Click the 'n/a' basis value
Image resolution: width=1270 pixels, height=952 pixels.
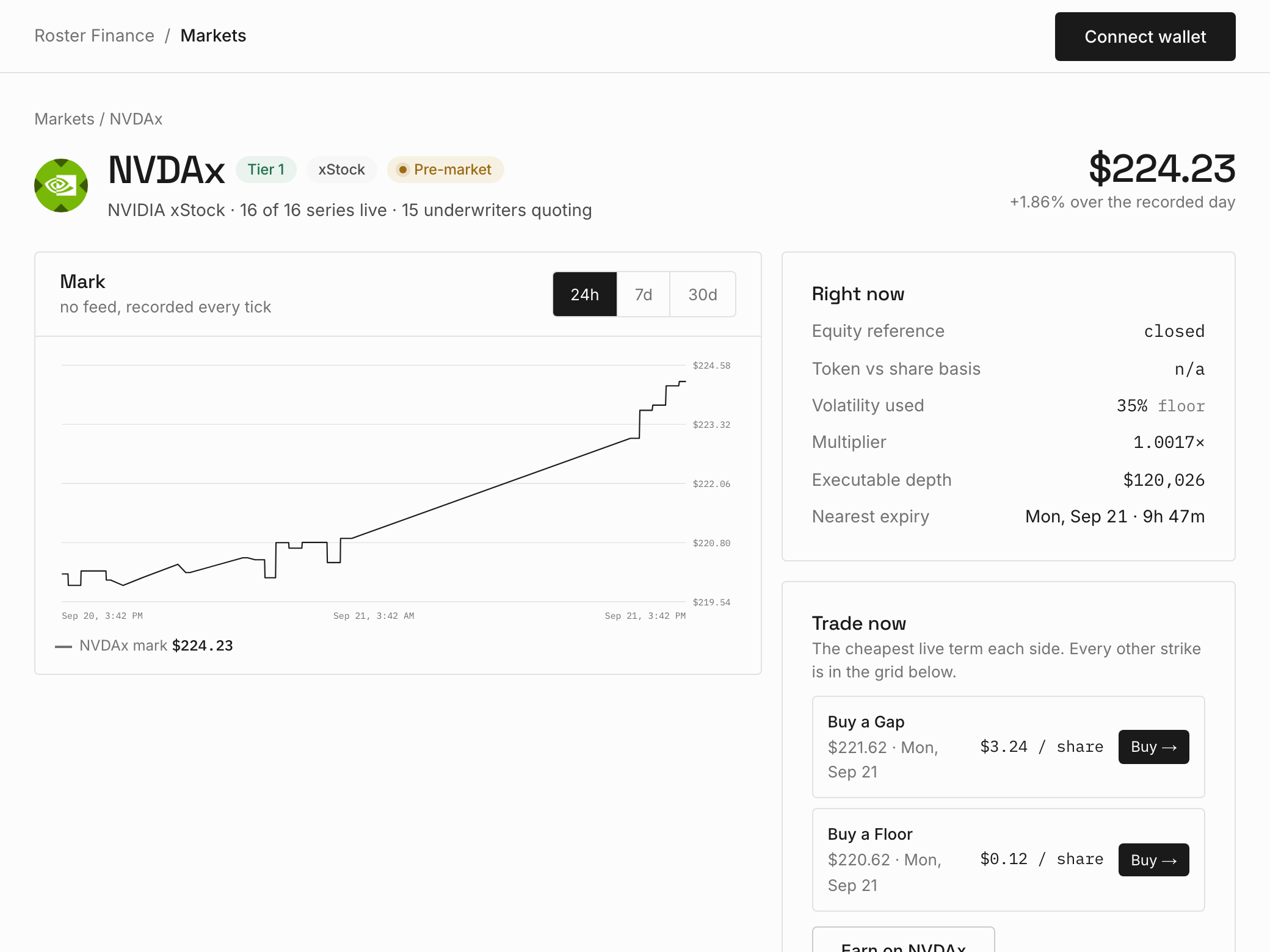(1190, 369)
